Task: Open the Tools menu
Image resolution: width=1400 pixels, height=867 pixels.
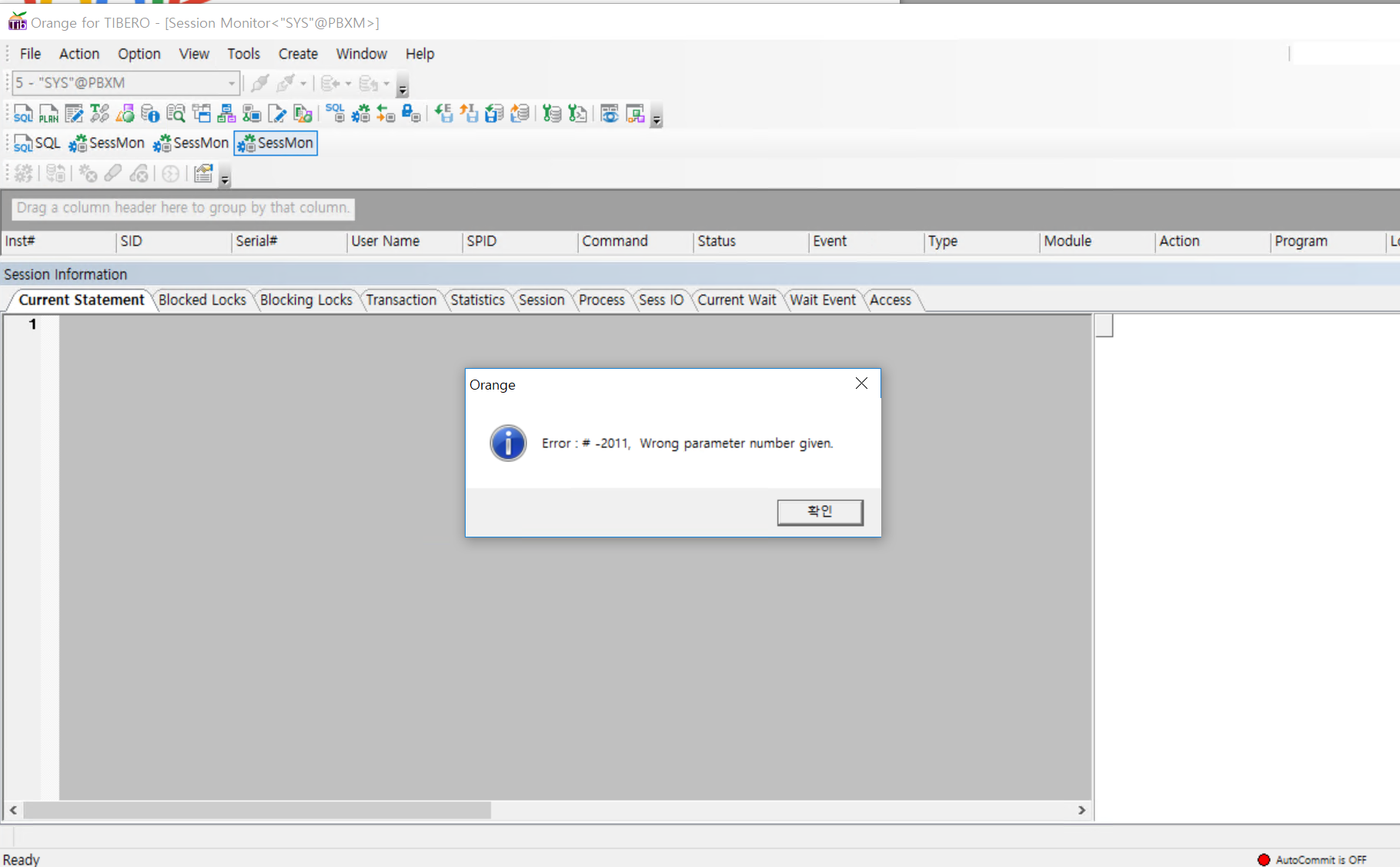Action: click(x=243, y=54)
